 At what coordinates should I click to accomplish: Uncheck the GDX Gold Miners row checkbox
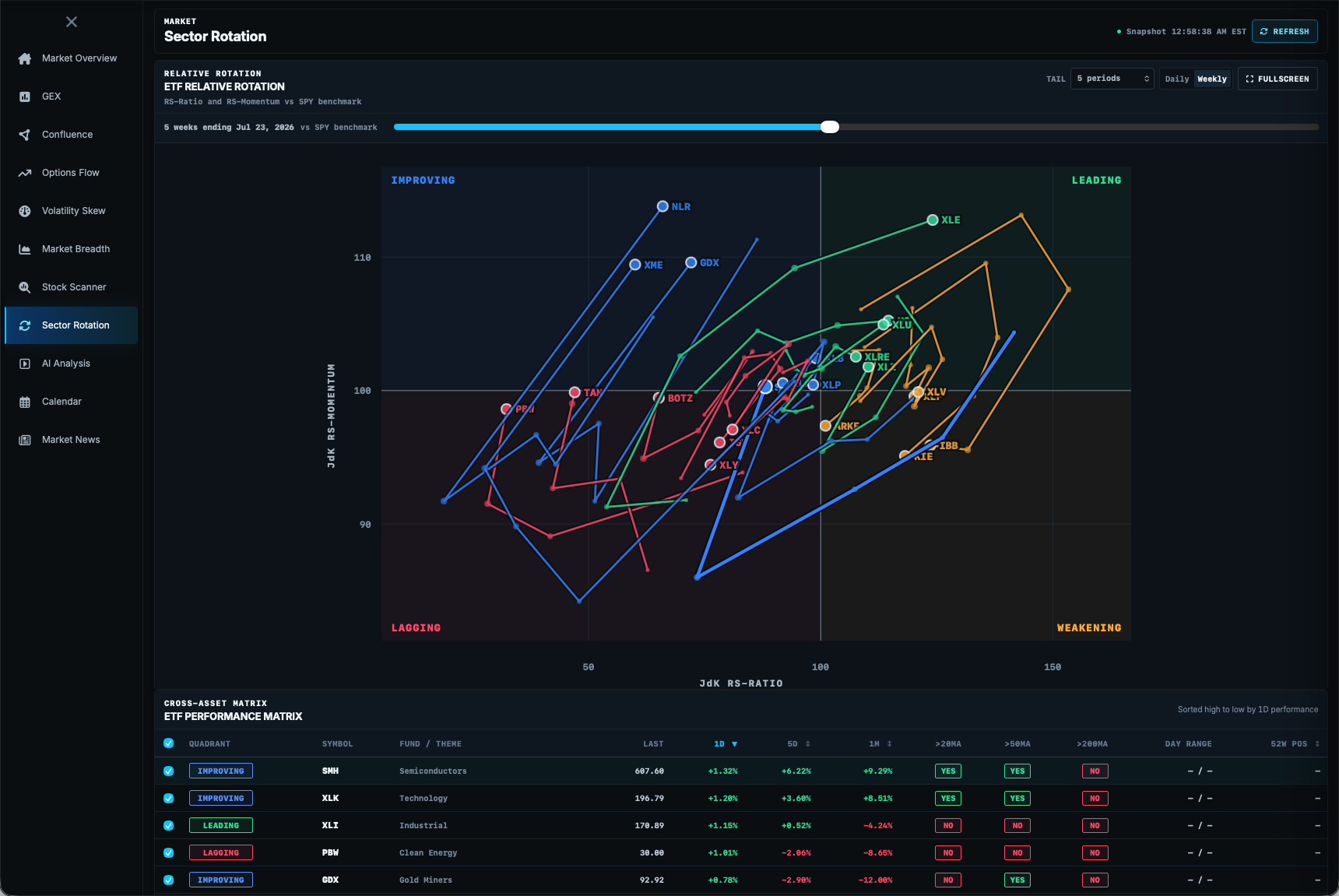click(169, 880)
